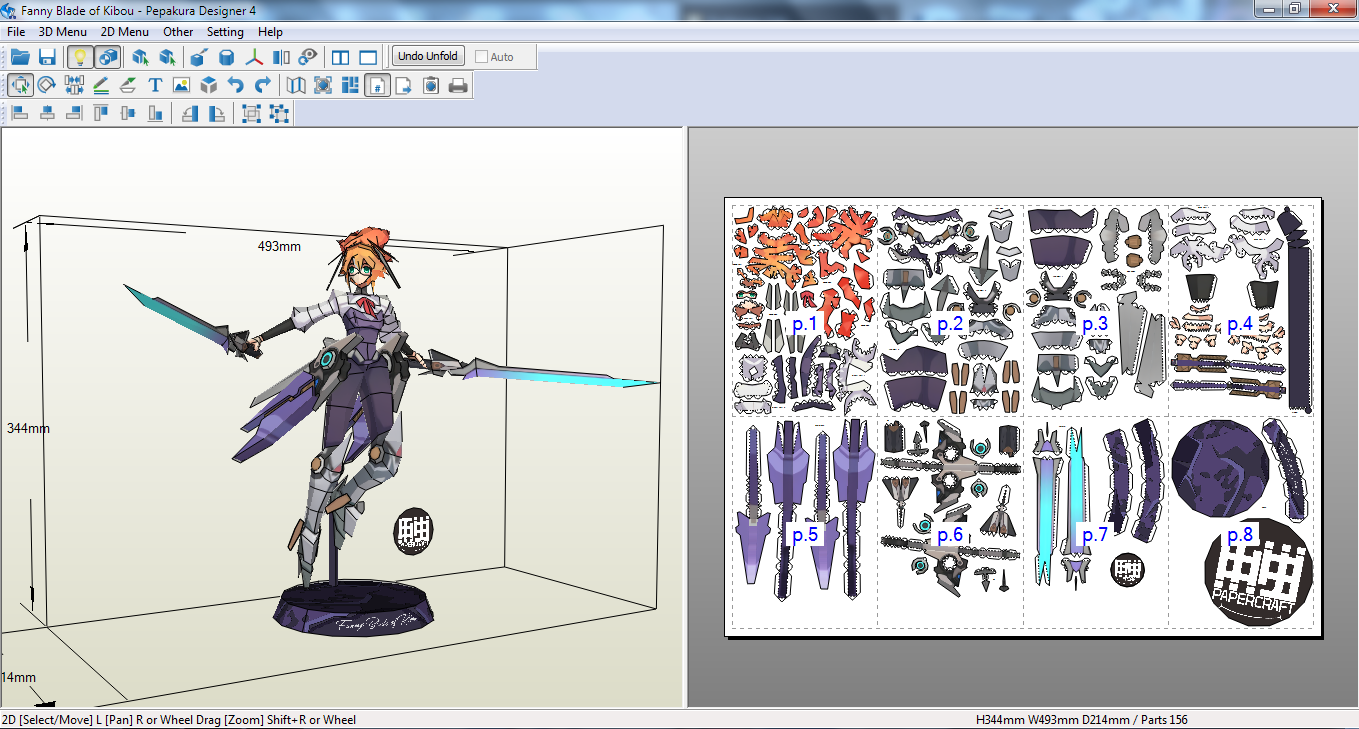Select page p.4 label in 2D view

coord(1240,324)
